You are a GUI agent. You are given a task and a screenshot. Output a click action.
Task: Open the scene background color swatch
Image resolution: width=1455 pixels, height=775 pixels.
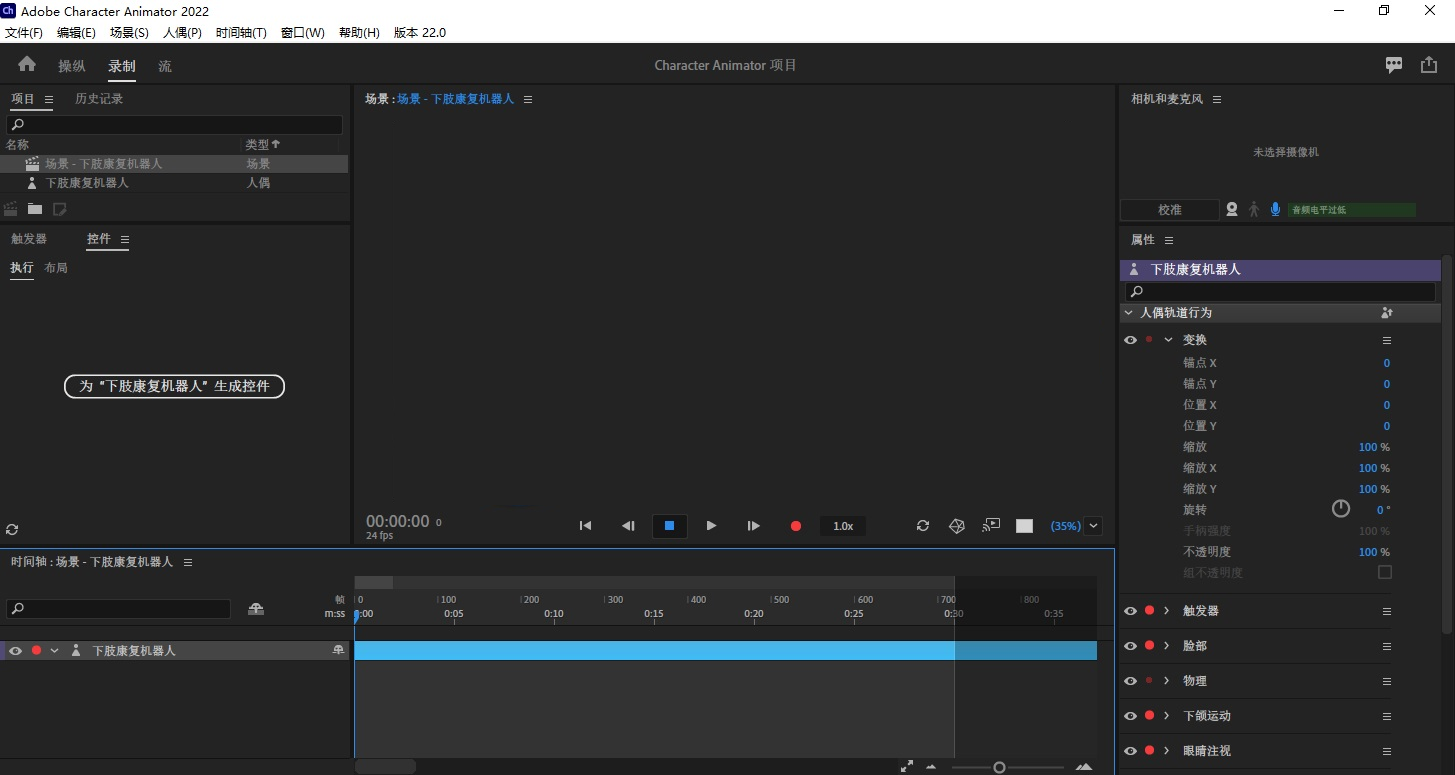[1025, 526]
